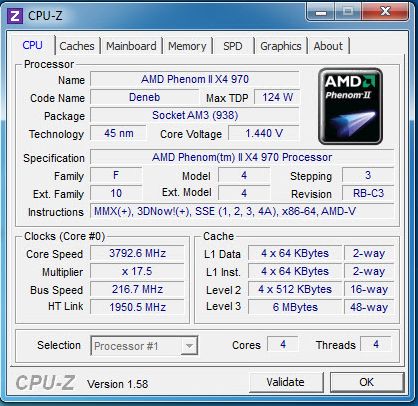418x406 pixels.
Task: Click the Name field showing Phenom II X4 970
Action: 195,79
